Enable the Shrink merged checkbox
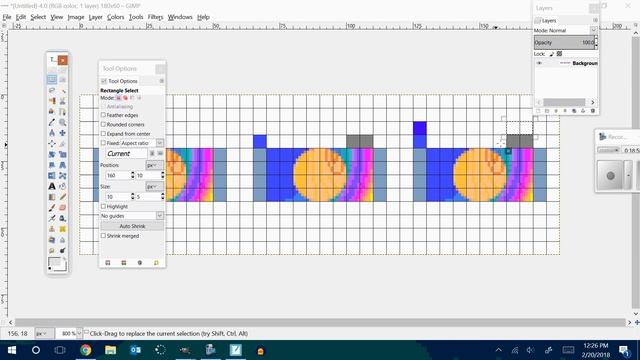 [x=103, y=236]
